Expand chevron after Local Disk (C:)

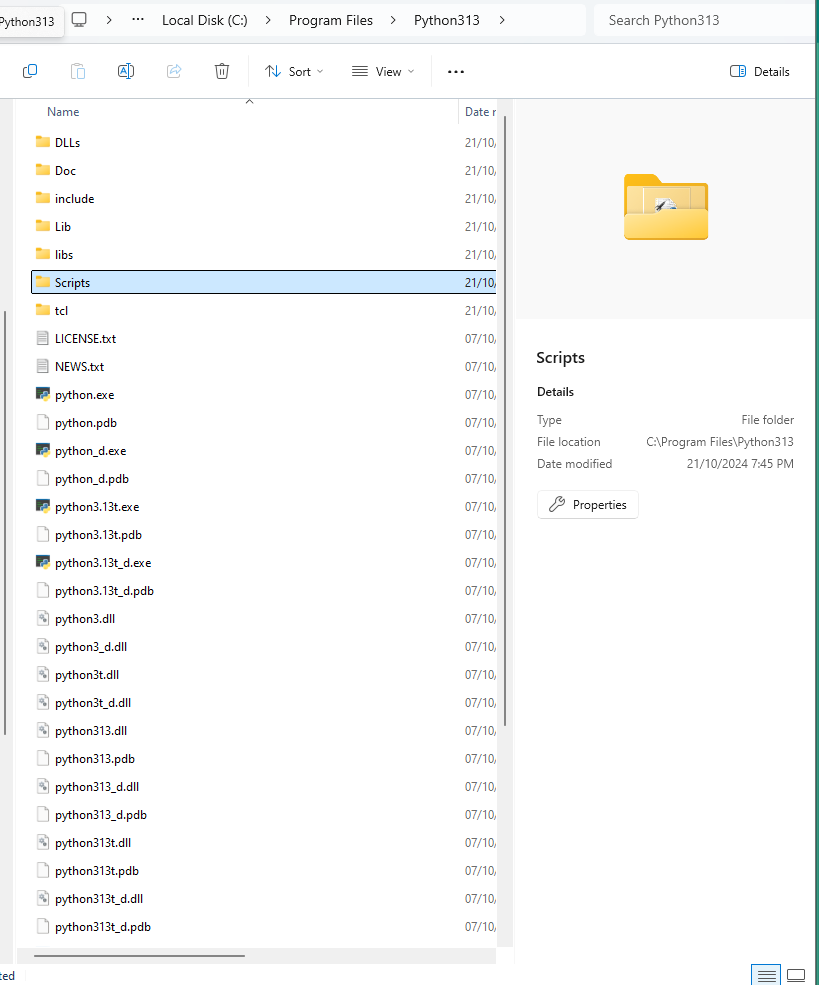268,20
